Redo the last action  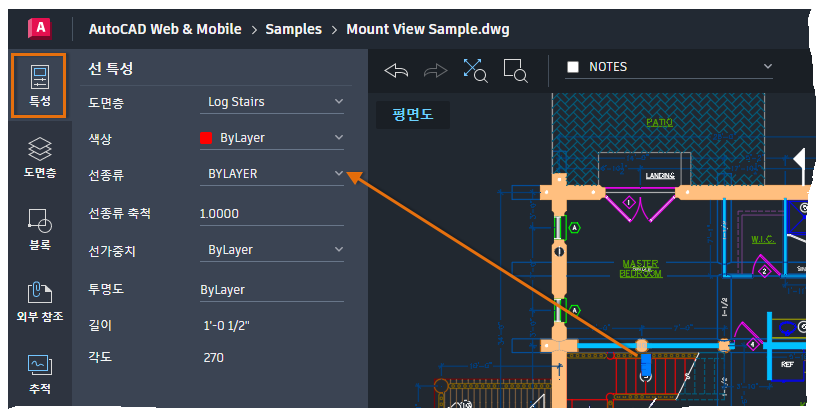coord(435,71)
